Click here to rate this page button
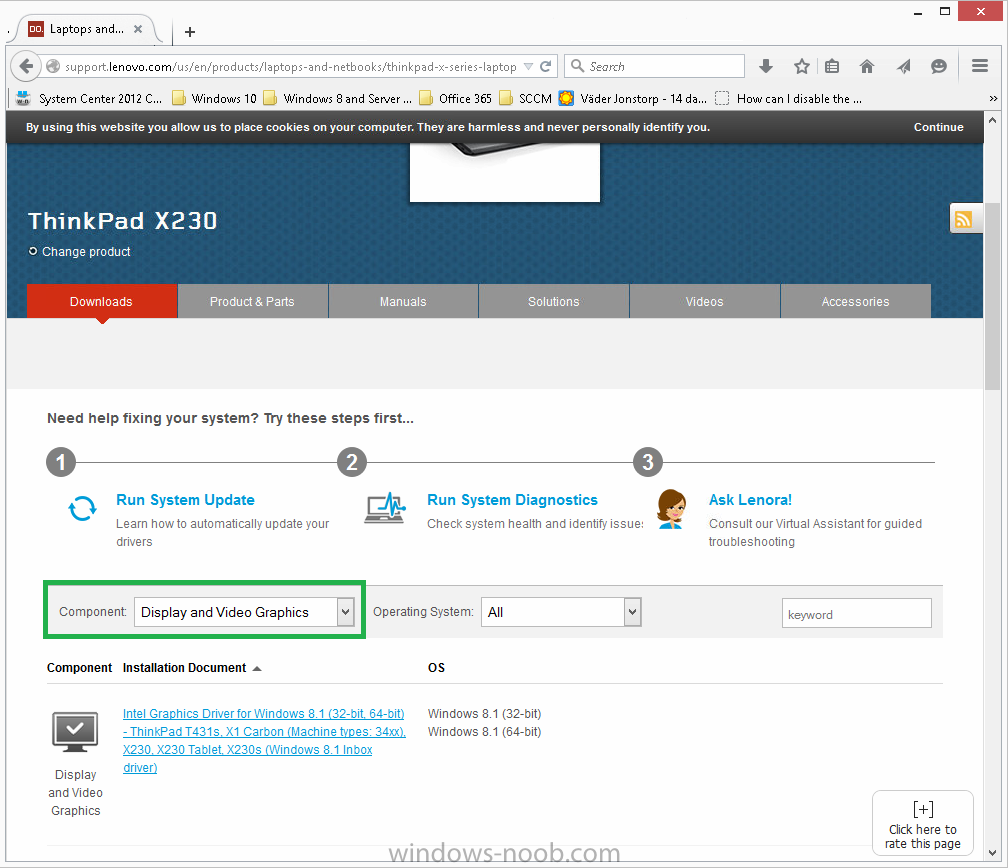Screen dimensions: 1008x868 pos(922,823)
